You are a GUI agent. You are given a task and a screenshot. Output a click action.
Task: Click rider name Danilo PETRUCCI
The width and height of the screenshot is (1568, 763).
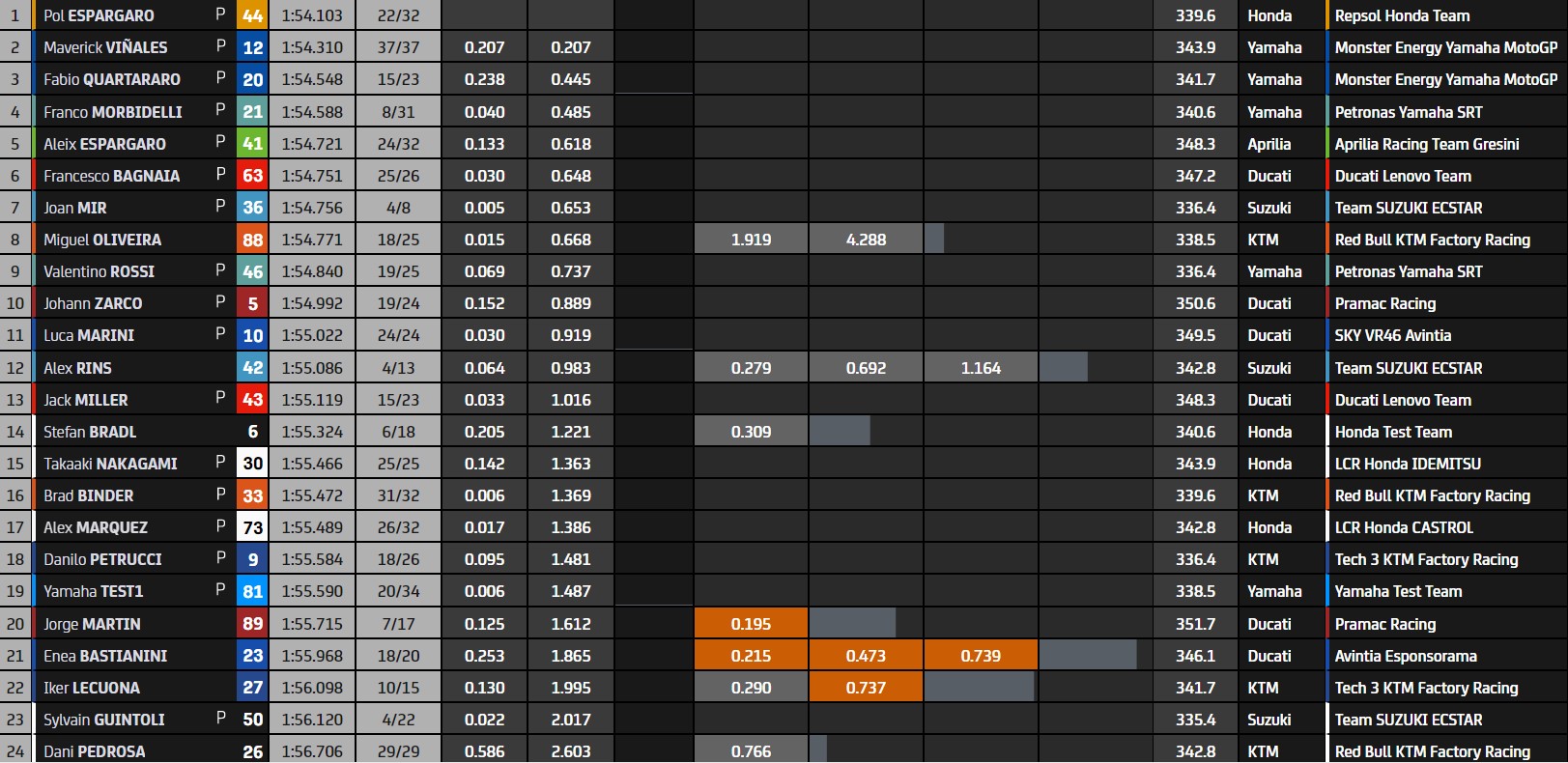click(x=102, y=559)
